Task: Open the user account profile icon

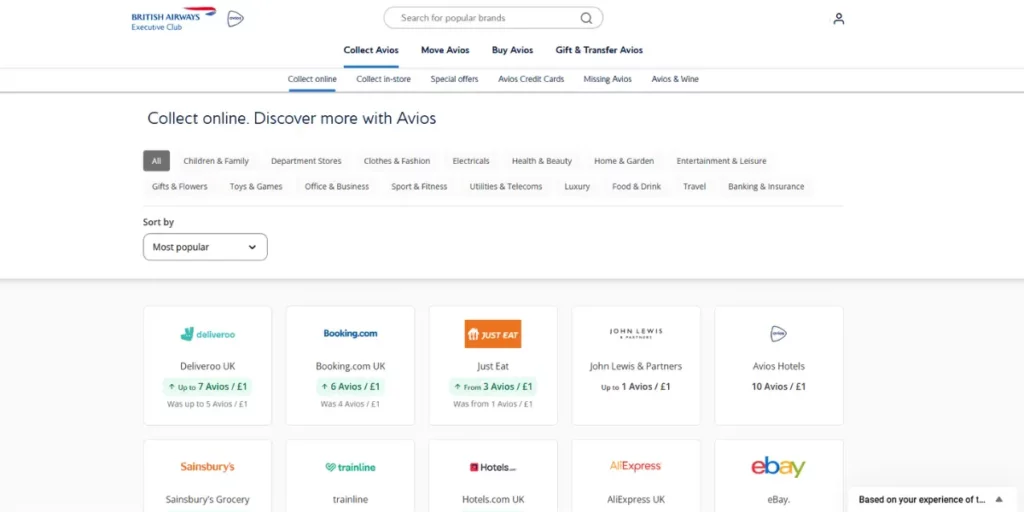Action: (838, 18)
